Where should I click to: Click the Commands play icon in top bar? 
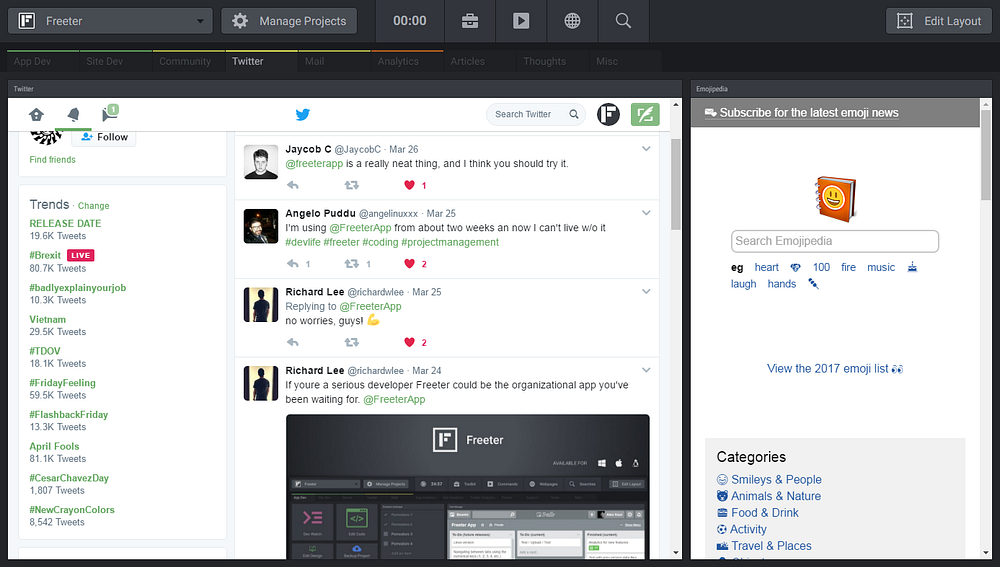[x=521, y=21]
